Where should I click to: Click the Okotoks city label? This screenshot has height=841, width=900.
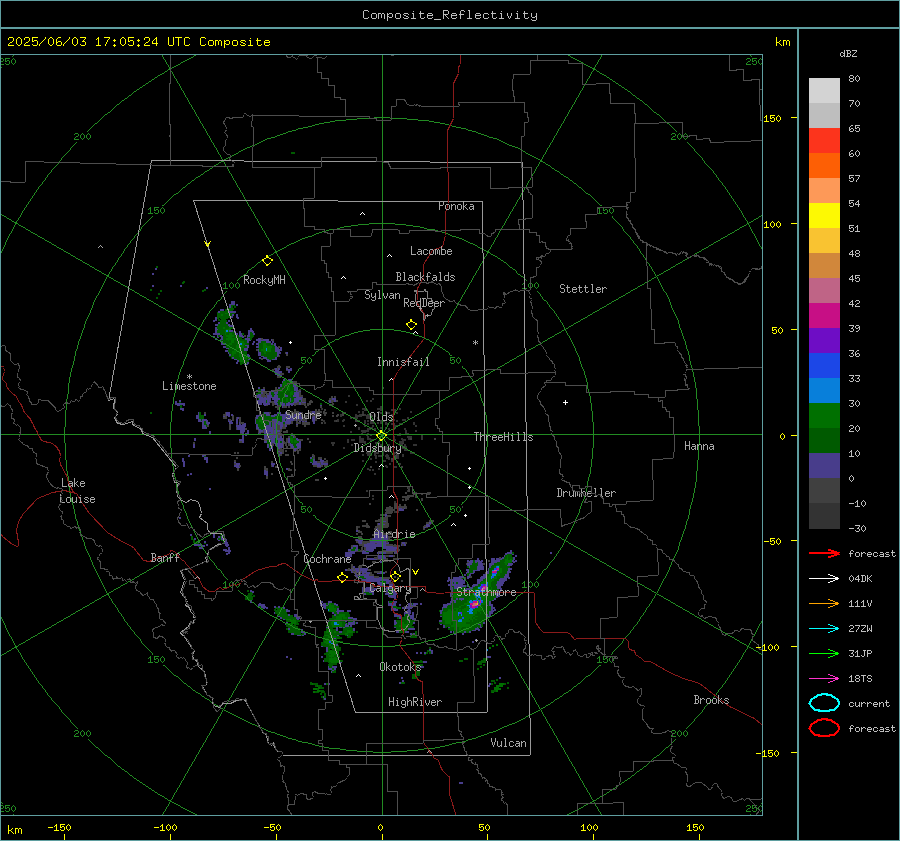coord(400,667)
